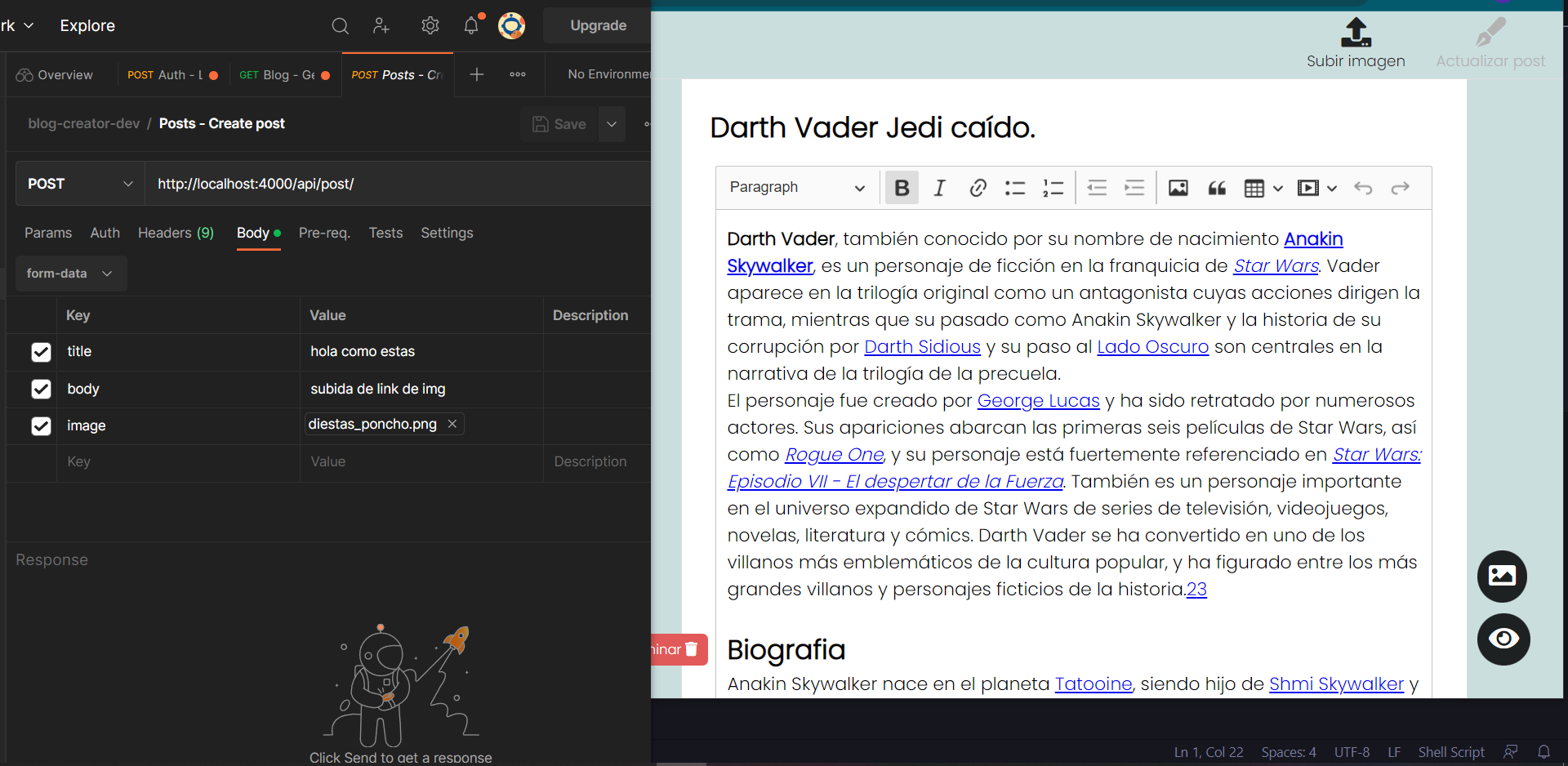Increase the paragraph indent
Image resolution: width=1568 pixels, height=766 pixels.
[1134, 188]
